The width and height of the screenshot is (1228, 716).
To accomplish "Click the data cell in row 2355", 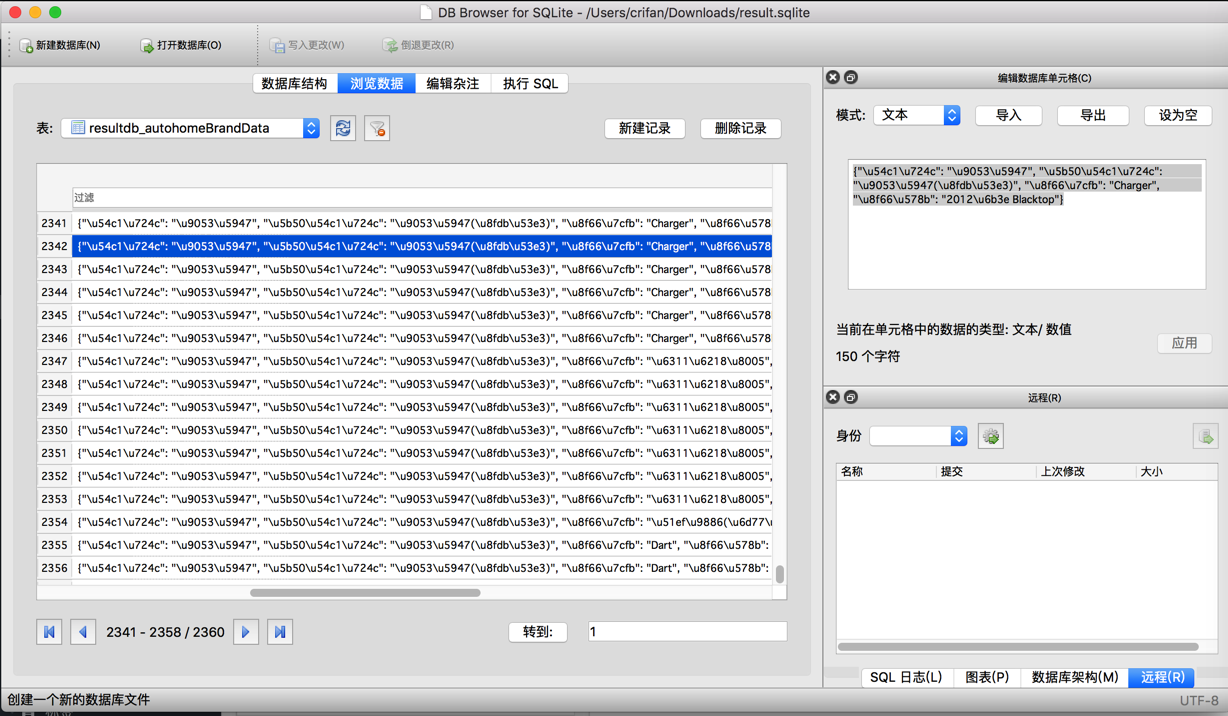I will (x=422, y=545).
